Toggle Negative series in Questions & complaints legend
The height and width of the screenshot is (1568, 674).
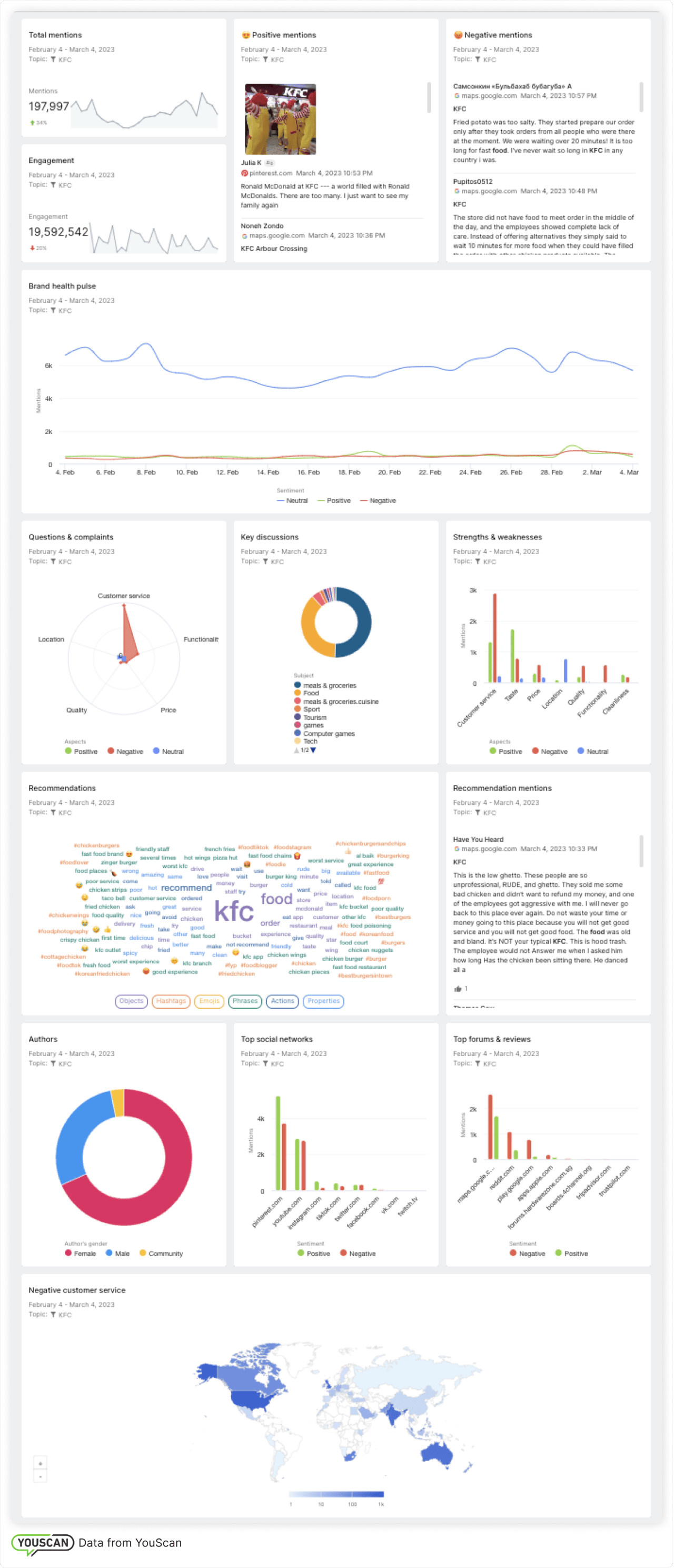(125, 752)
